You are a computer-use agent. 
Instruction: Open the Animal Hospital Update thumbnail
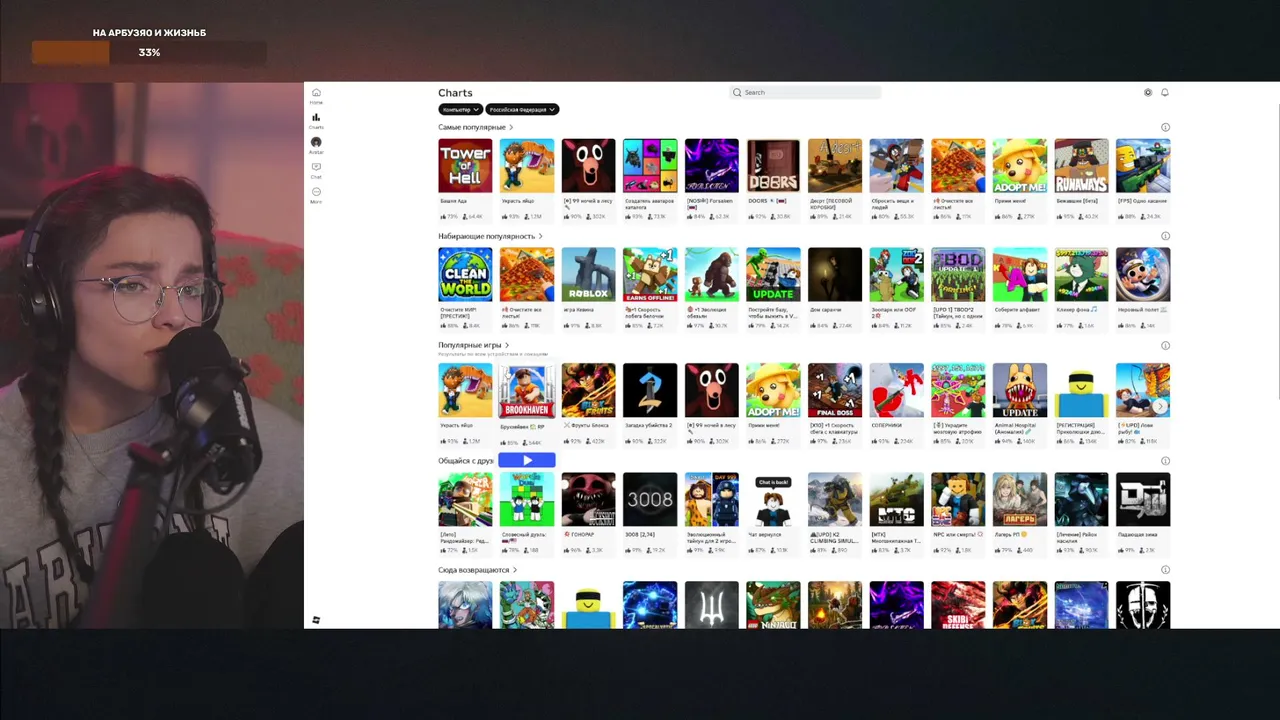1020,390
